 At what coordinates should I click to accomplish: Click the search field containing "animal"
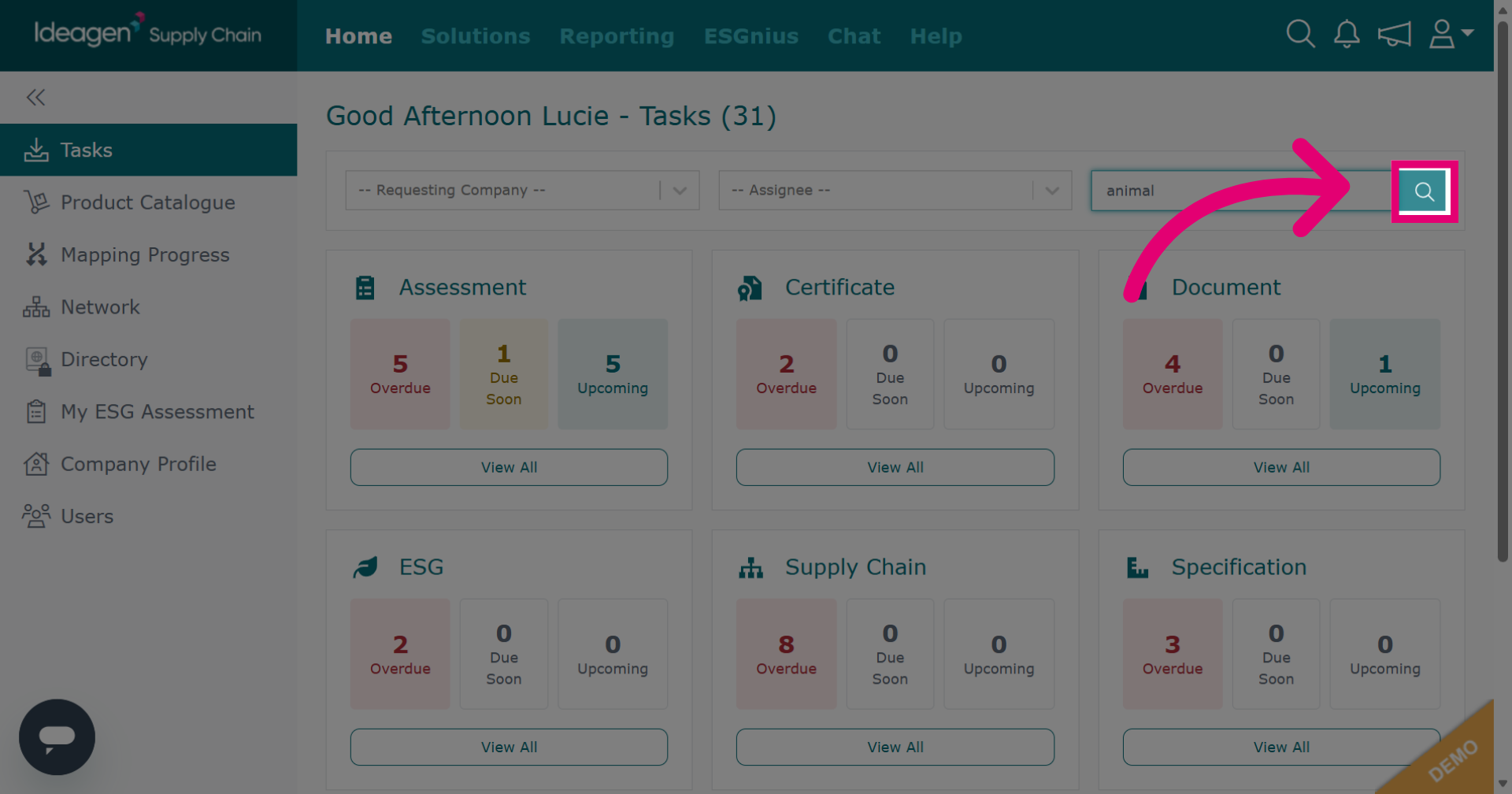click(1245, 191)
